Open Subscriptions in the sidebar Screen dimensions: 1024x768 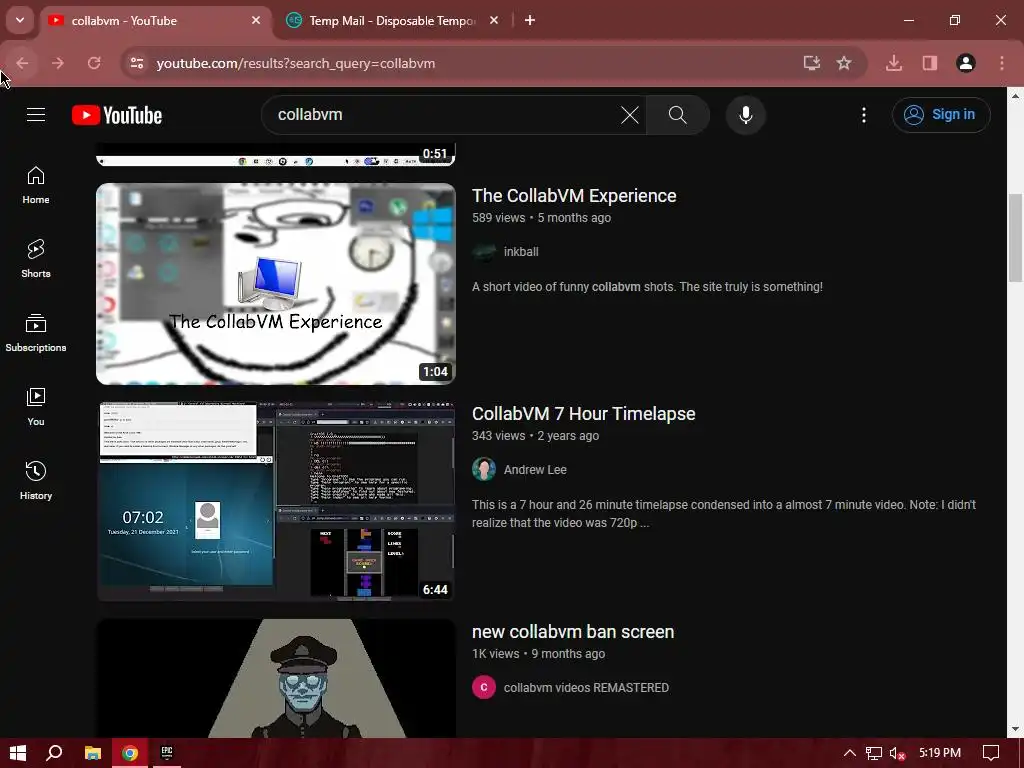click(x=36, y=333)
